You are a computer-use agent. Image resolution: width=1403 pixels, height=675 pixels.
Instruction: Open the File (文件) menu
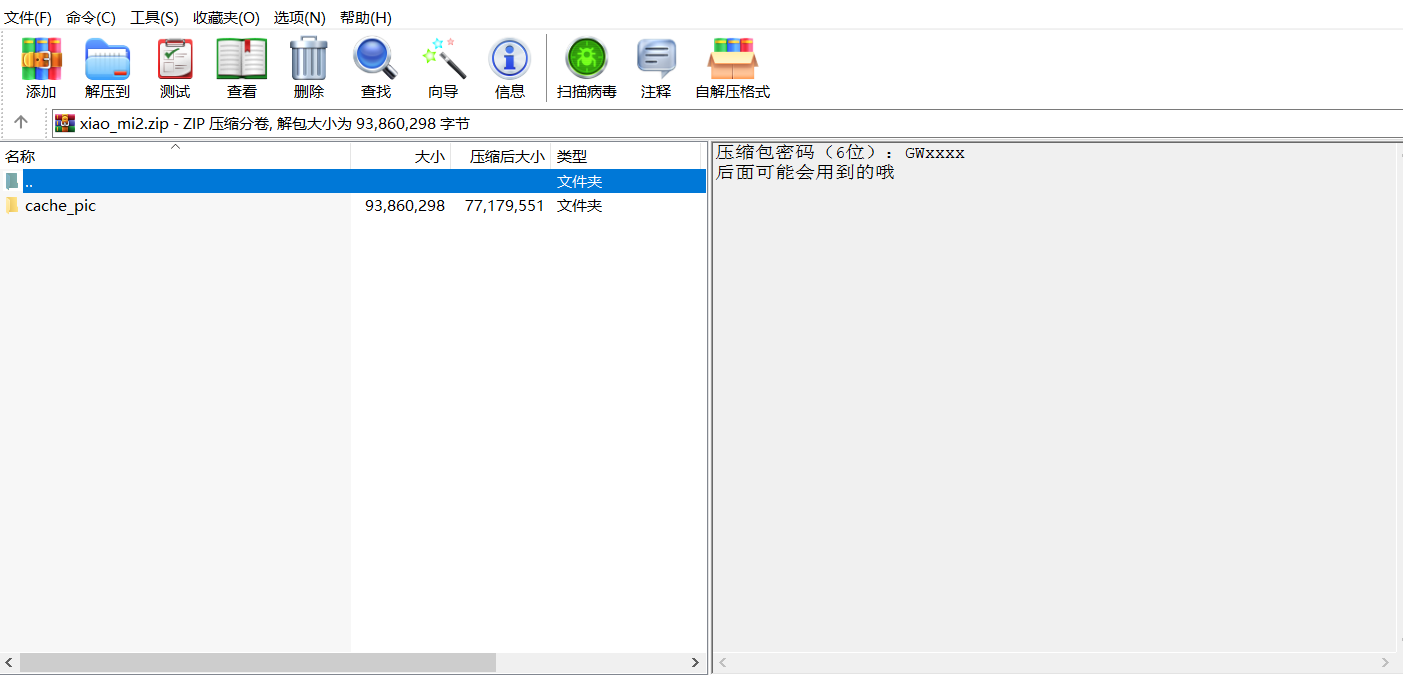pyautogui.click(x=28, y=18)
